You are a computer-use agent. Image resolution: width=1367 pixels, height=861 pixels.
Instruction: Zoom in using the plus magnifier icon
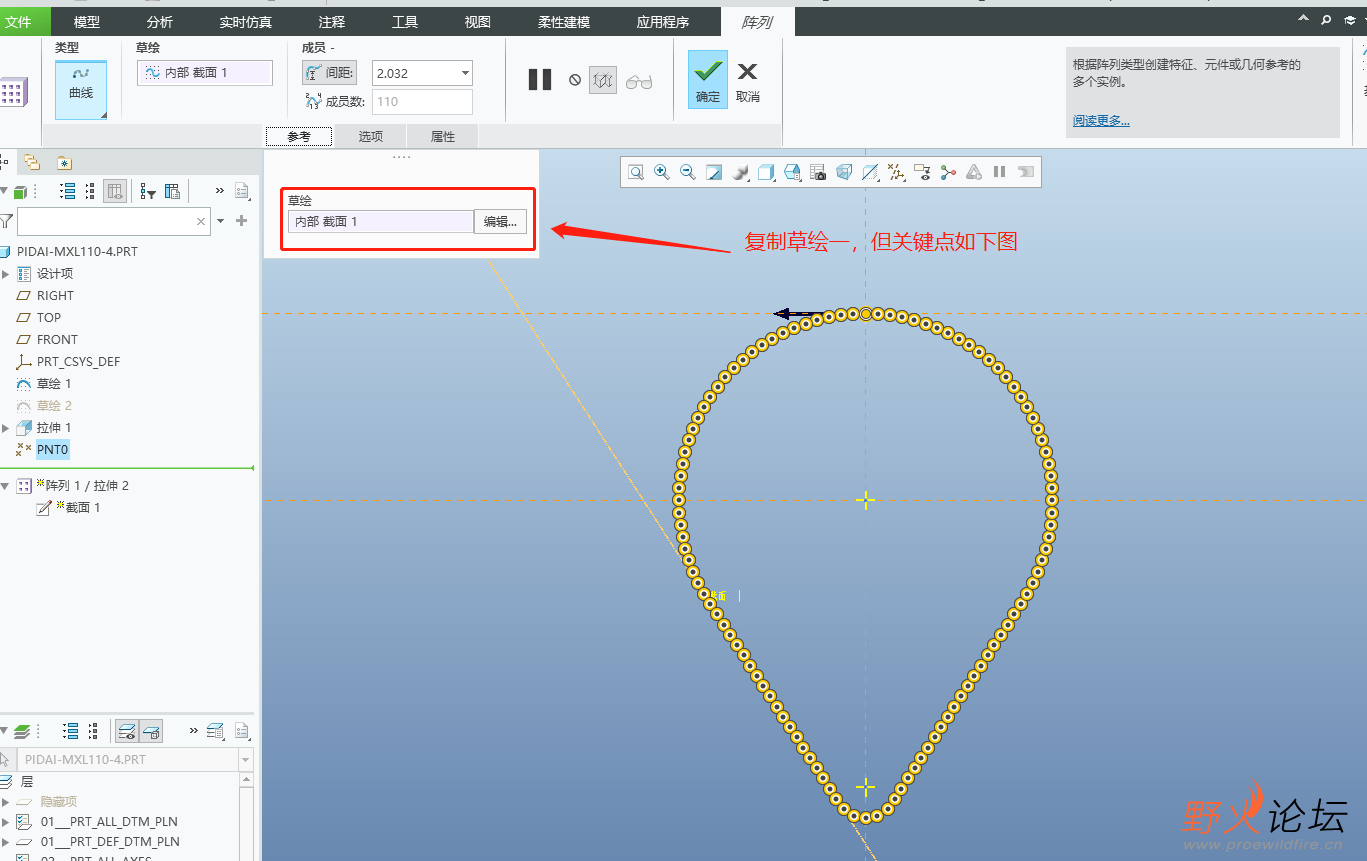[x=662, y=172]
